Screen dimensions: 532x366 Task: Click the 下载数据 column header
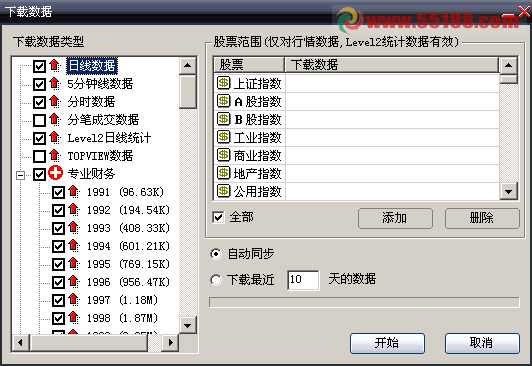[x=392, y=64]
